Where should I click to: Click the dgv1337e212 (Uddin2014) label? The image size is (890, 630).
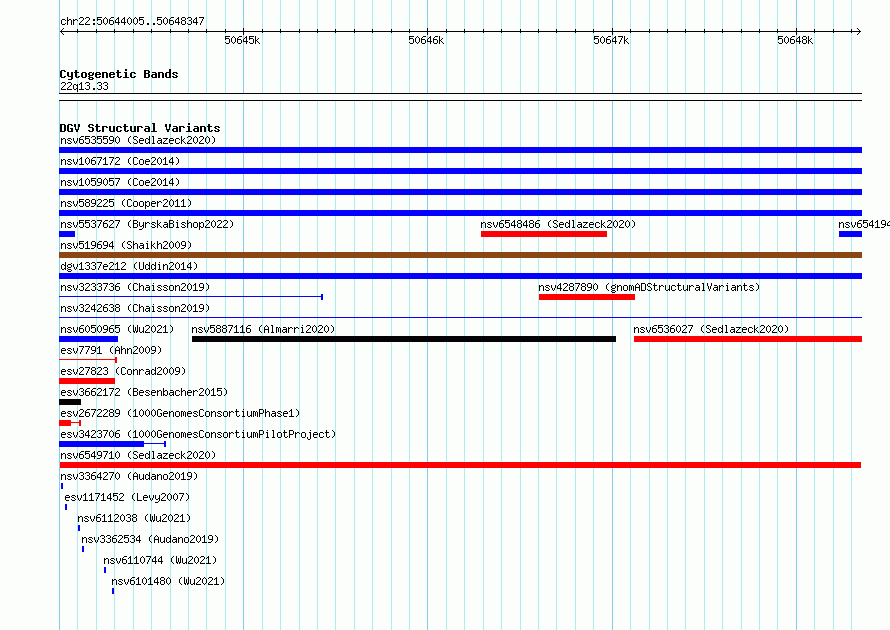pyautogui.click(x=129, y=266)
